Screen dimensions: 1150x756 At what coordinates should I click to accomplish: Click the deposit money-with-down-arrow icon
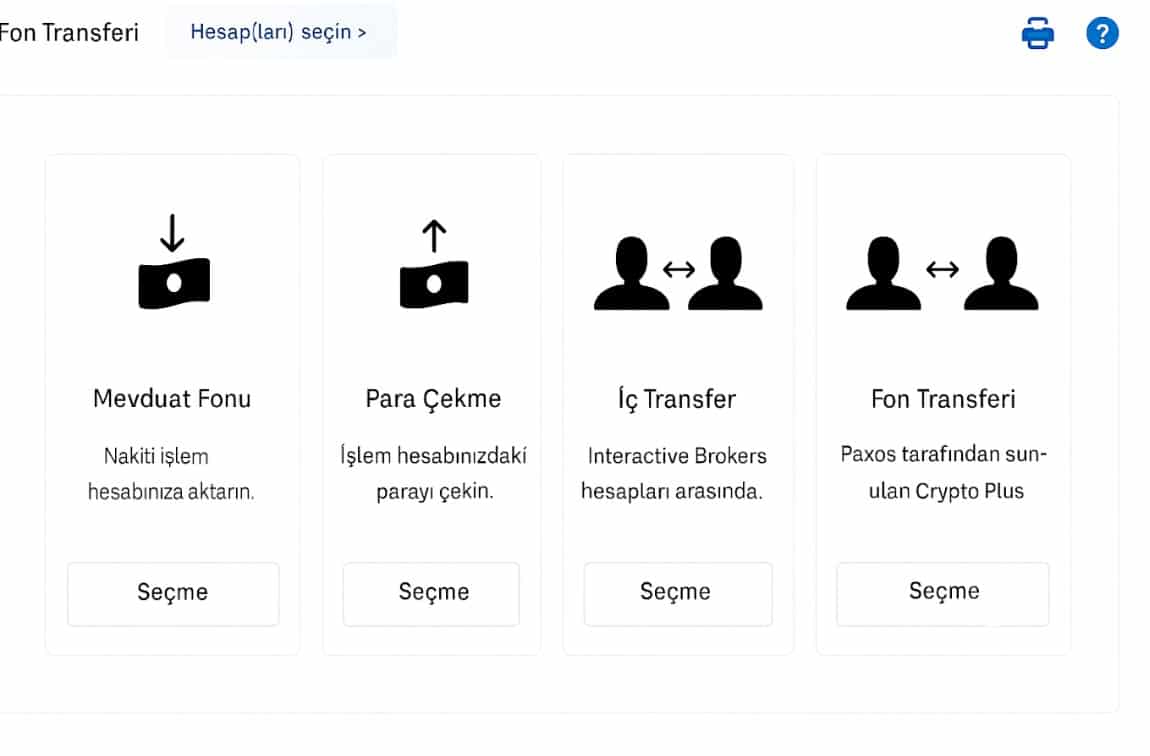[x=174, y=261]
